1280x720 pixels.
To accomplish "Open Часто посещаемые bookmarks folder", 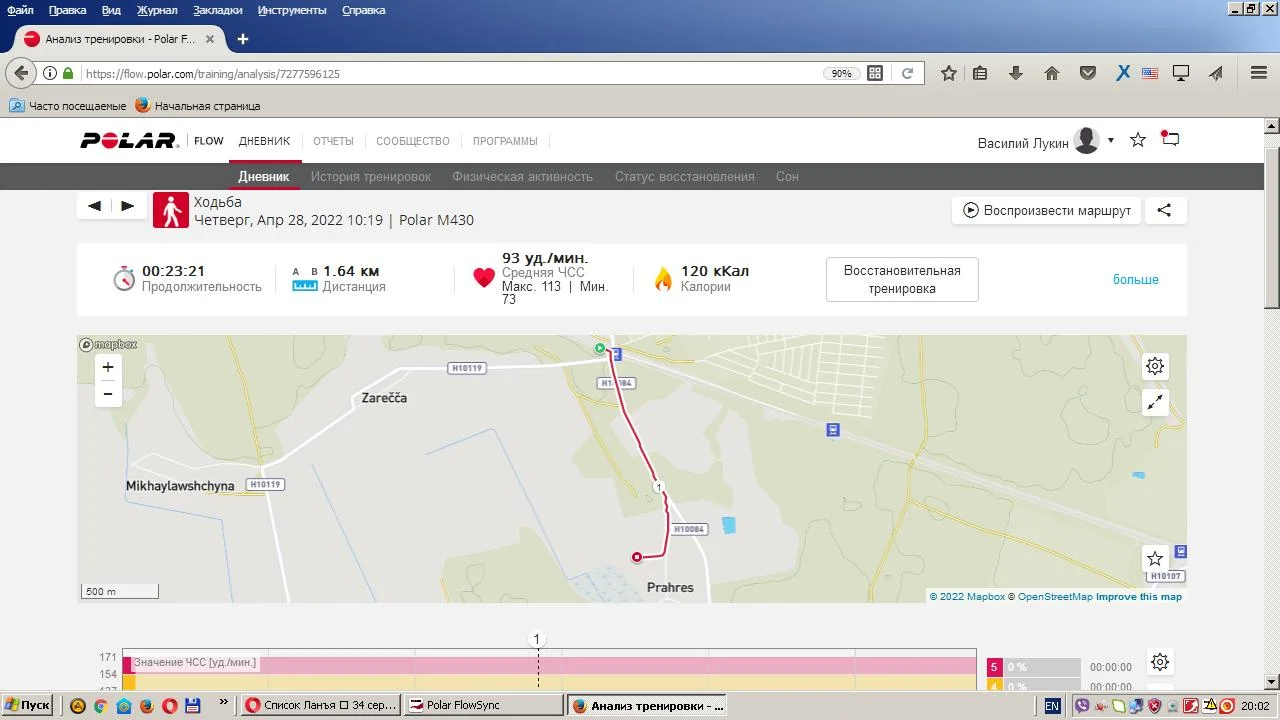I will (x=68, y=105).
